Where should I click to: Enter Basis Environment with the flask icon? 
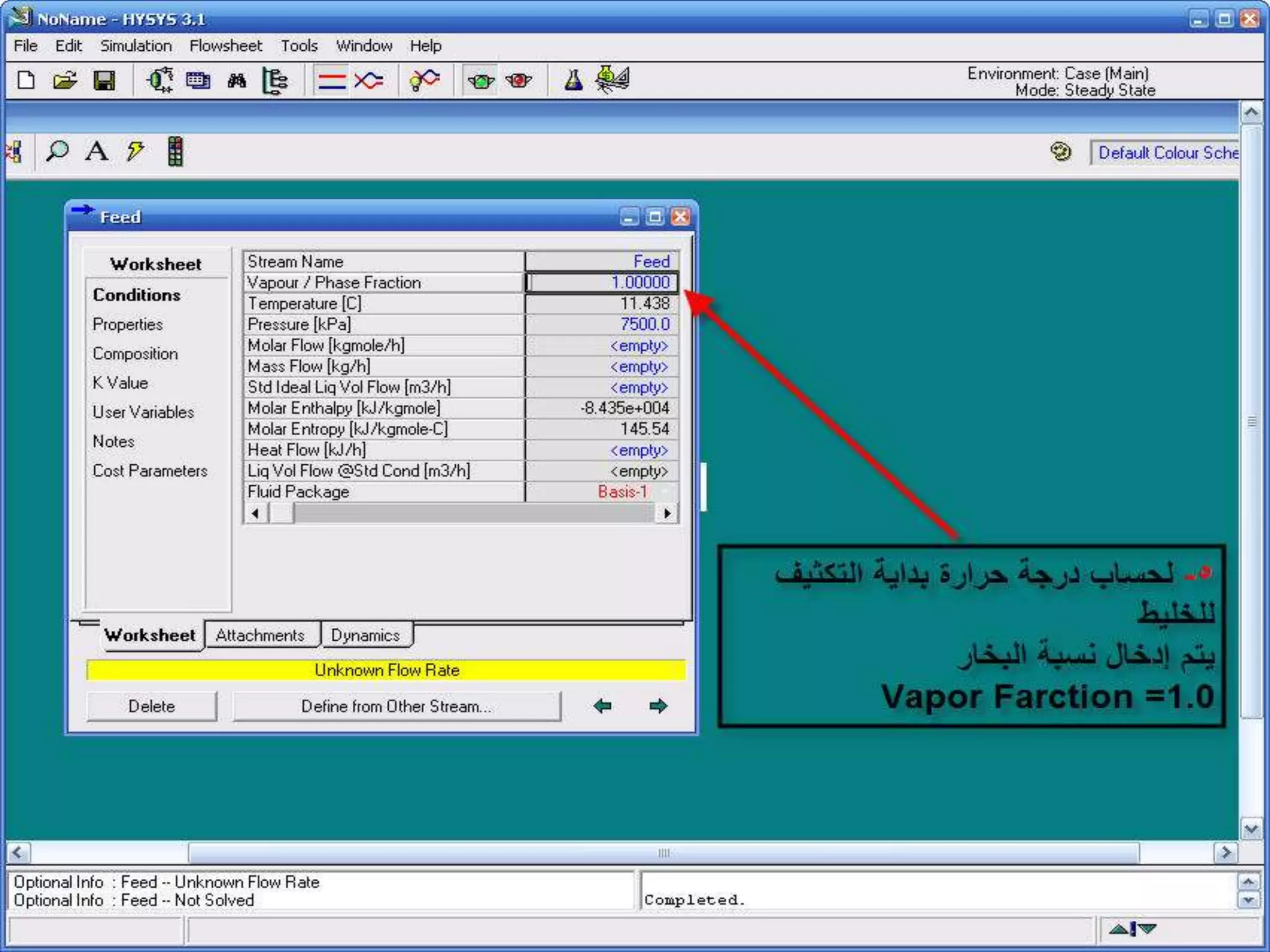click(x=573, y=80)
